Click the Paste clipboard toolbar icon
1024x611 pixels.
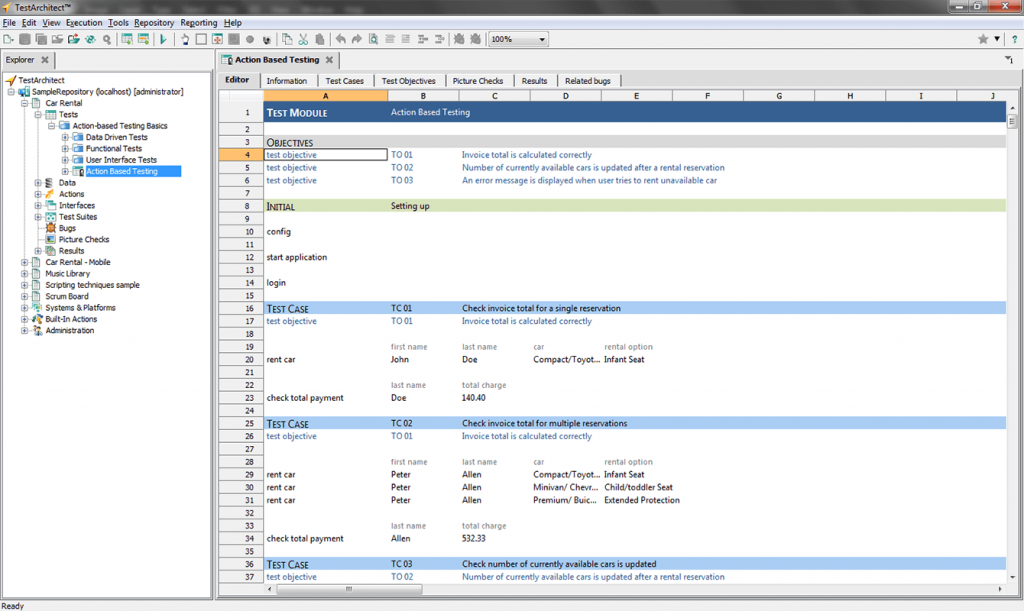[319, 39]
